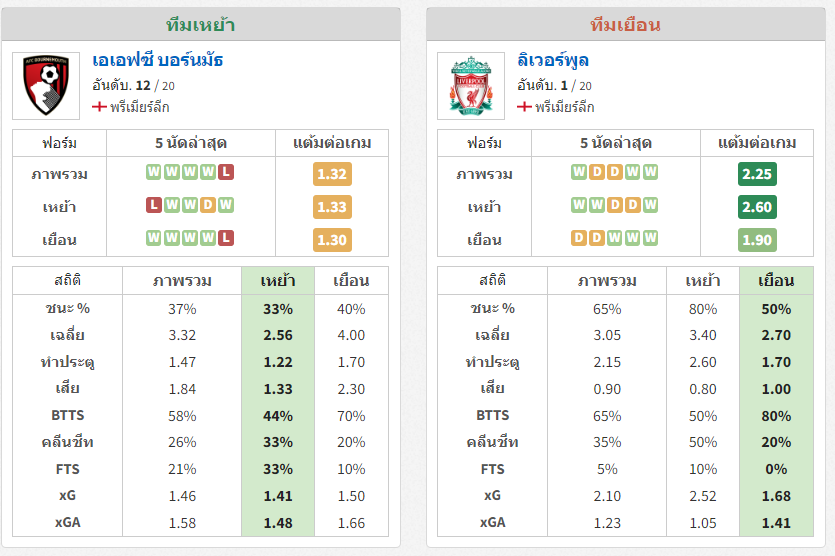Click the 1.32 points-per-game badge
This screenshot has width=835, height=556.
point(332,174)
